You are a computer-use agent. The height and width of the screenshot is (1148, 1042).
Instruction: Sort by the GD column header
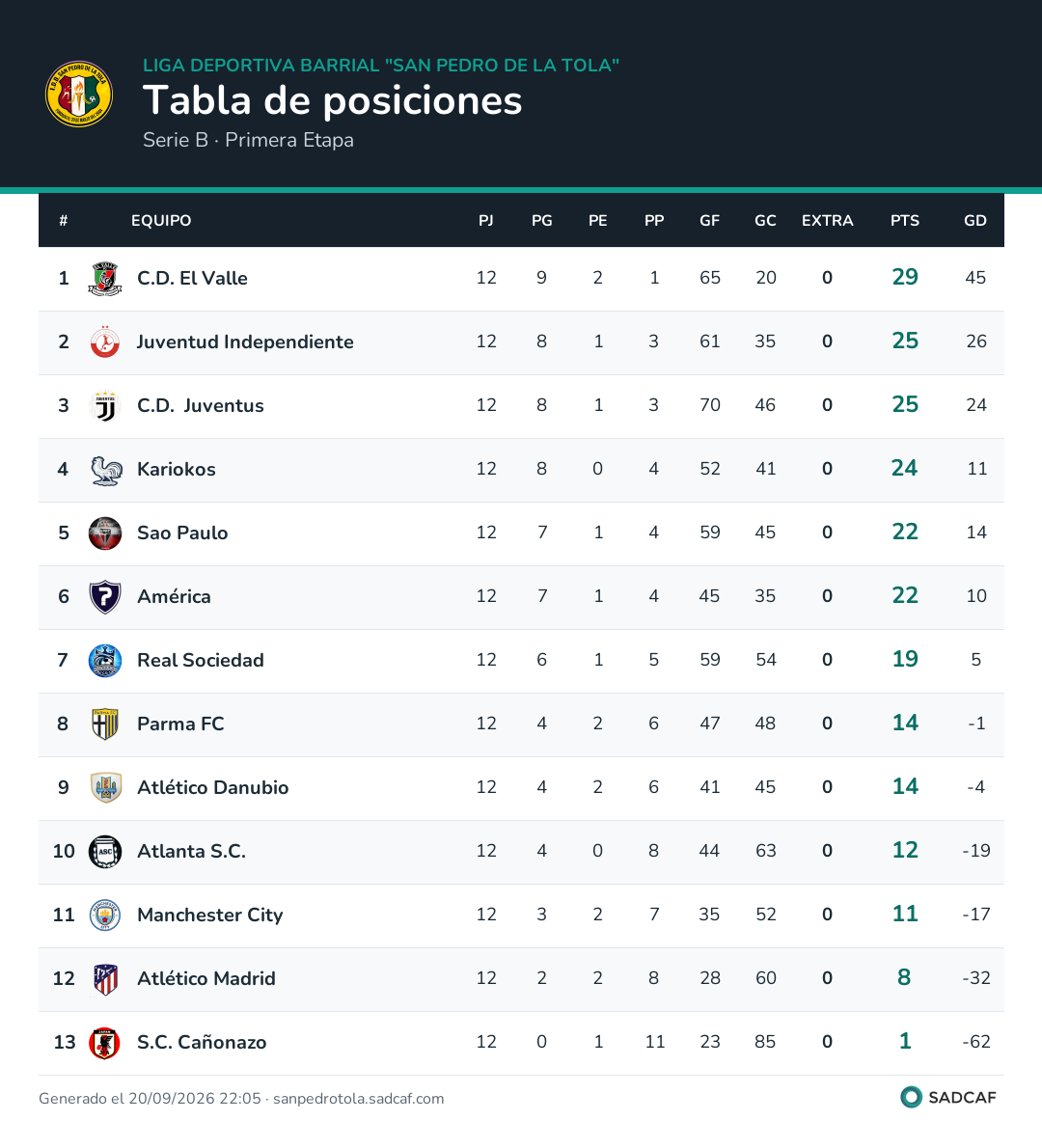tap(974, 220)
